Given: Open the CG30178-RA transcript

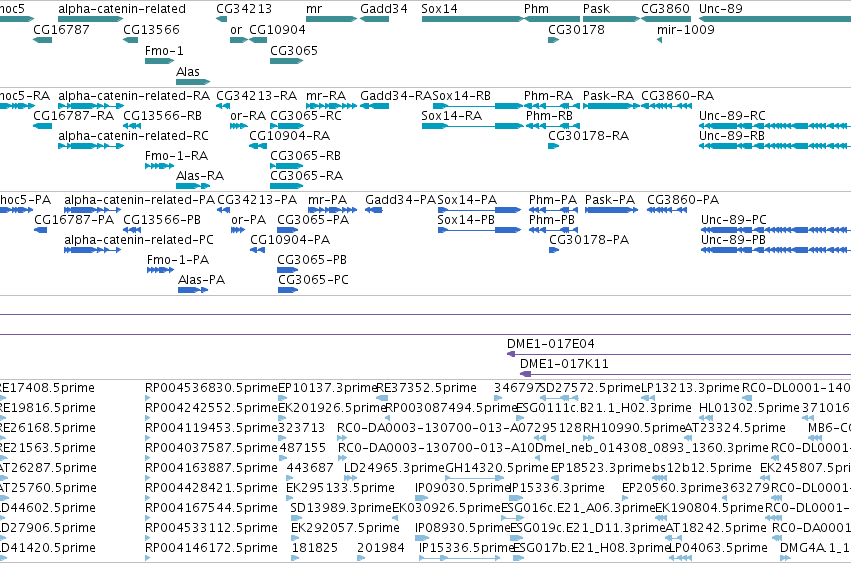Looking at the screenshot, I should pyautogui.click(x=554, y=146).
